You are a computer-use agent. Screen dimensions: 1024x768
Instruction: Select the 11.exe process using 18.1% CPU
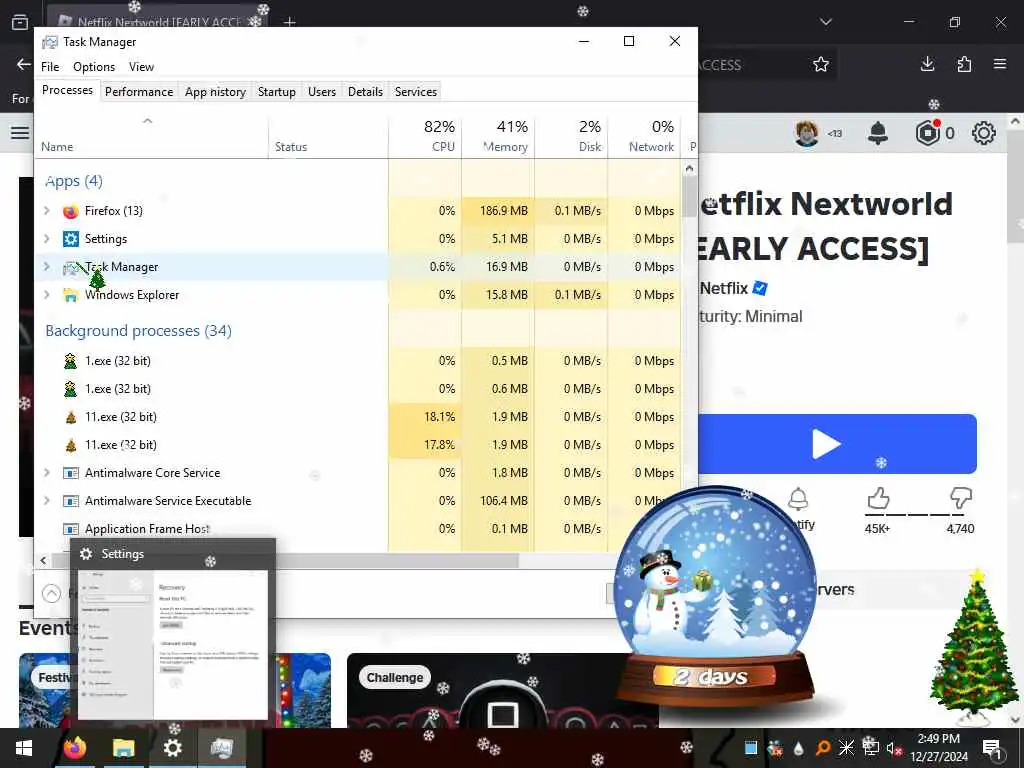point(211,417)
